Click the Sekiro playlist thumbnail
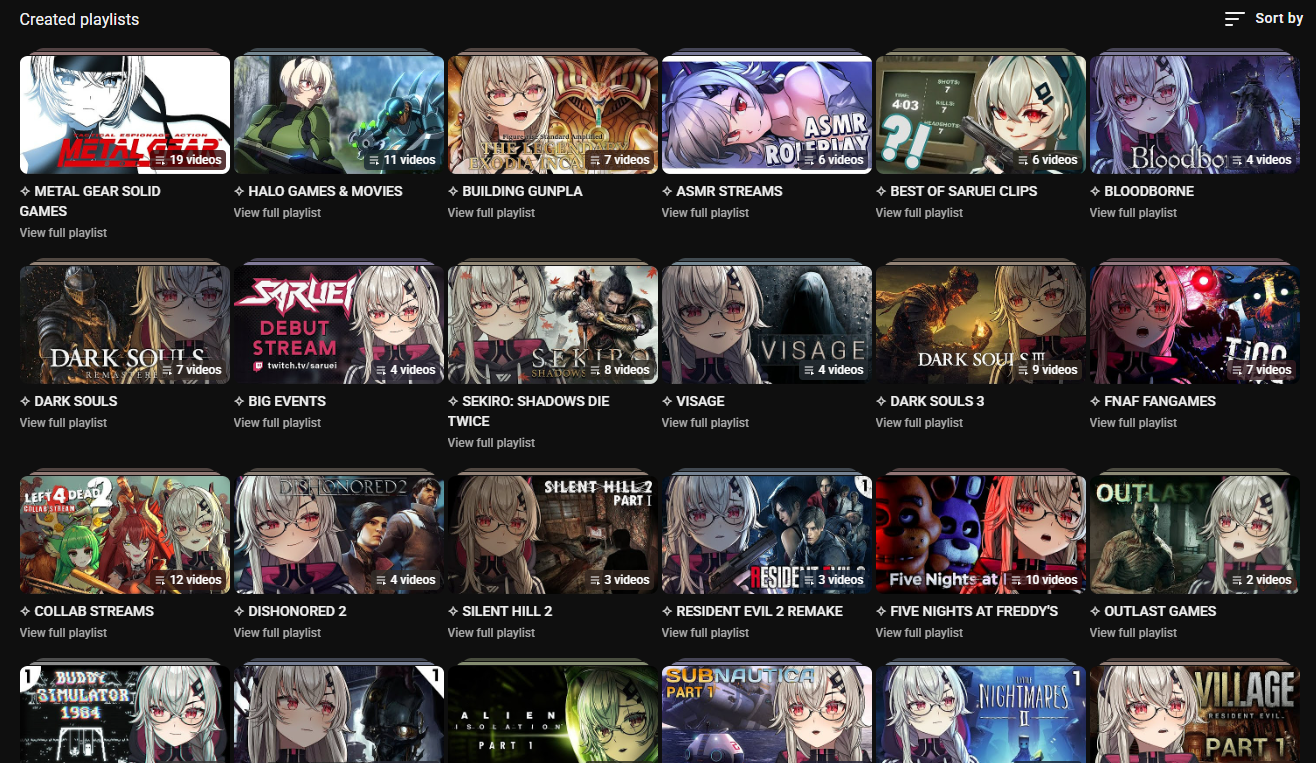This screenshot has height=763, width=1316. (553, 325)
